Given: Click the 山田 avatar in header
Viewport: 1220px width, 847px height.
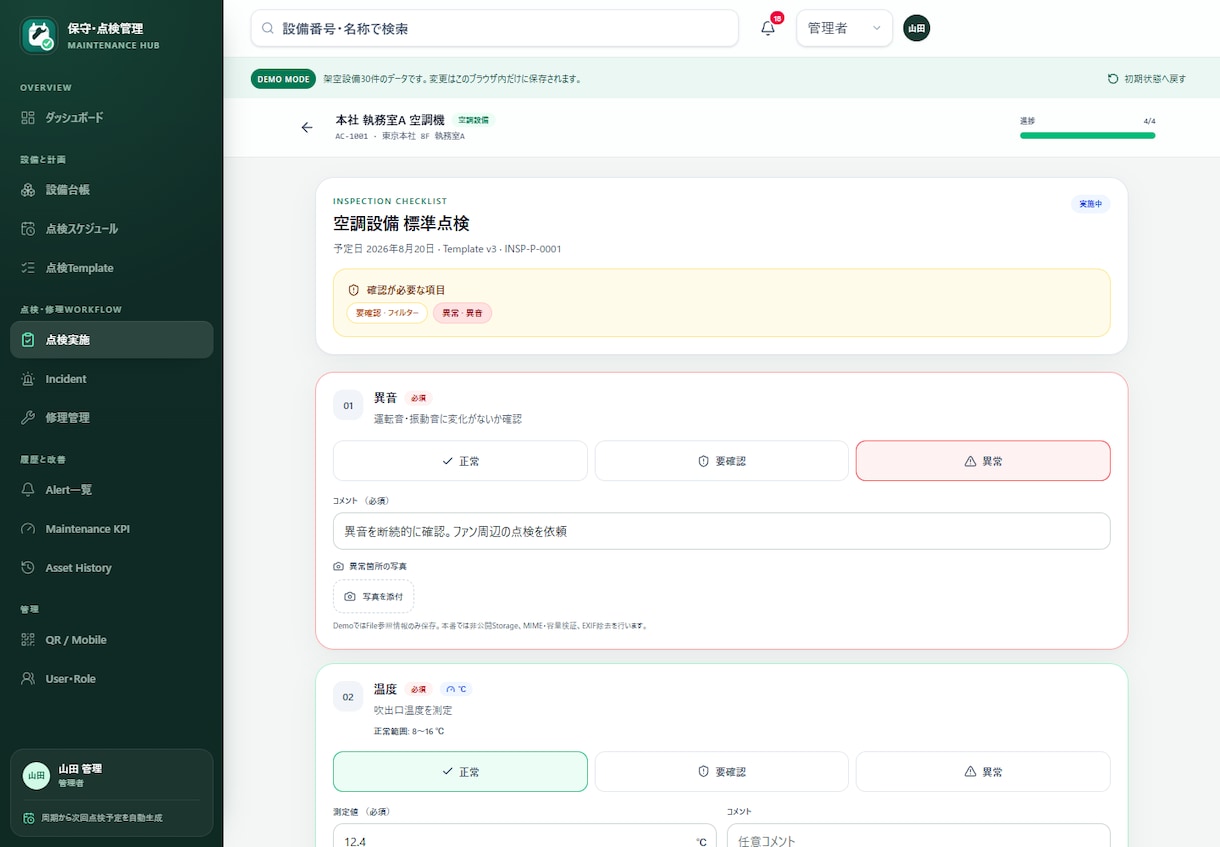Looking at the screenshot, I should 916,28.
